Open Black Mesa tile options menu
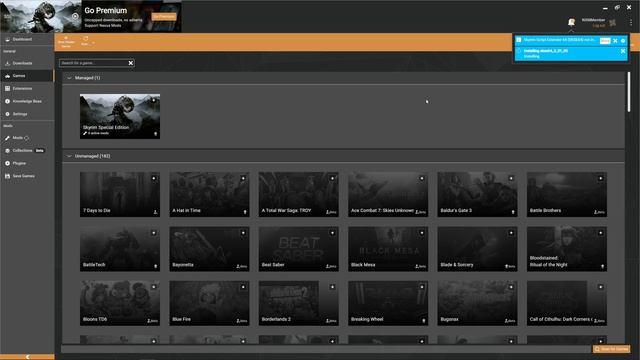Viewport: 640px width, 360px height. coord(422,233)
